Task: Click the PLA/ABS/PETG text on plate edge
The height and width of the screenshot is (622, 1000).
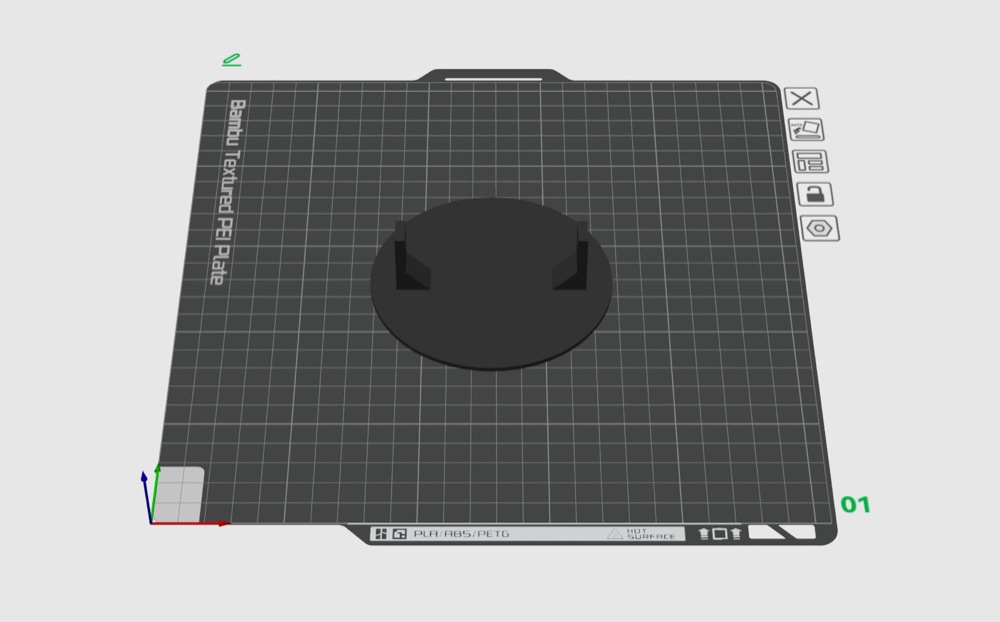Action: pyautogui.click(x=461, y=534)
